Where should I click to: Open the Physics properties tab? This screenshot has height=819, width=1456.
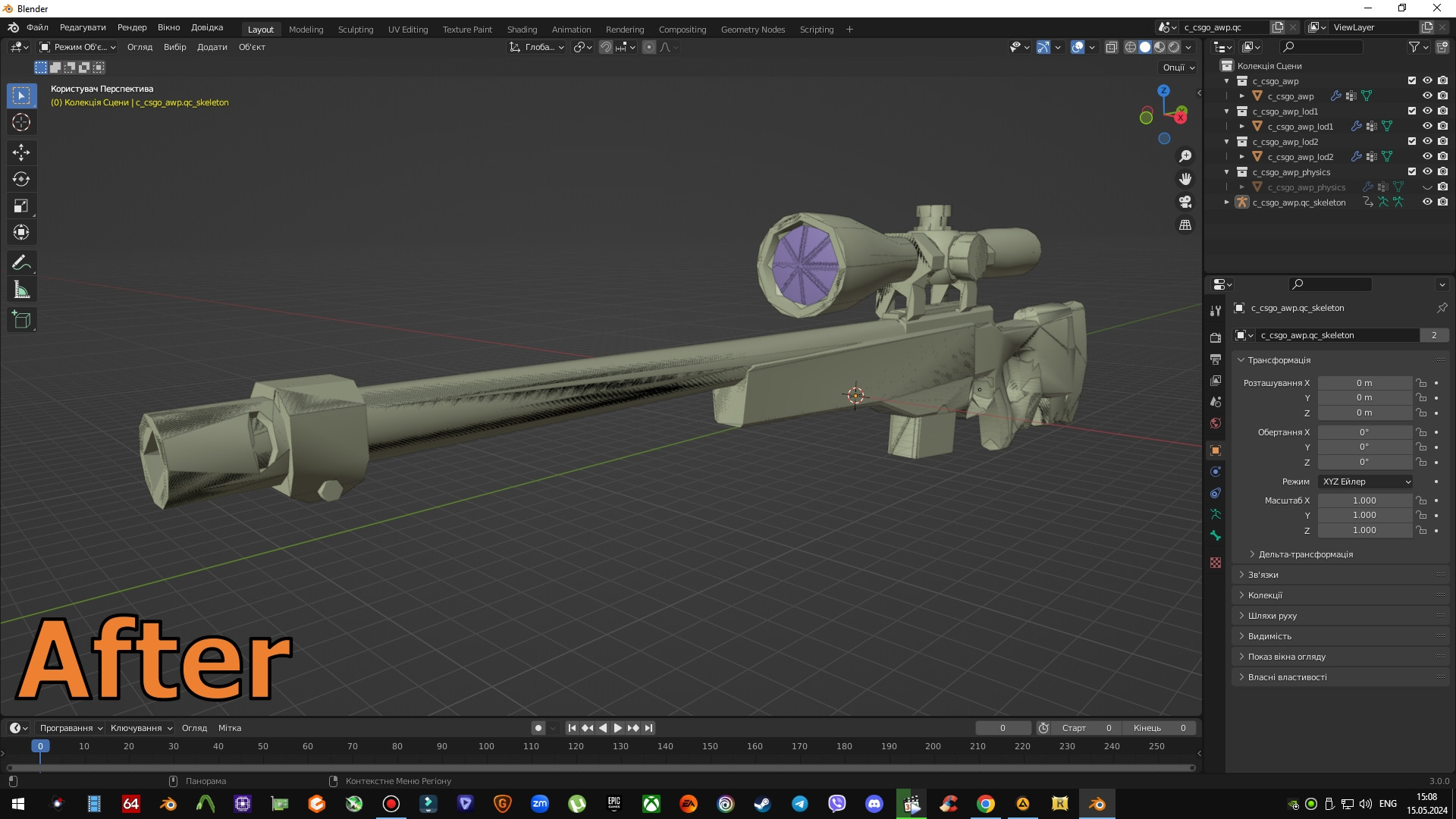coord(1216,471)
